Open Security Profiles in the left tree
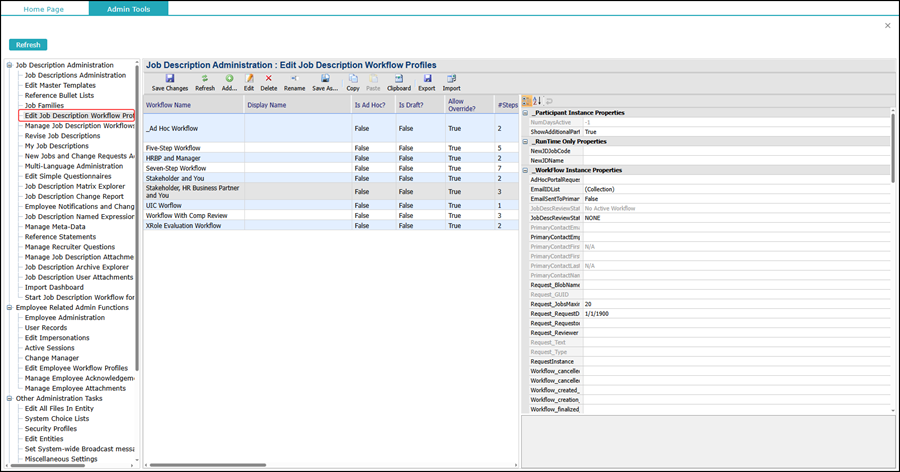This screenshot has width=900, height=472. tap(50, 429)
